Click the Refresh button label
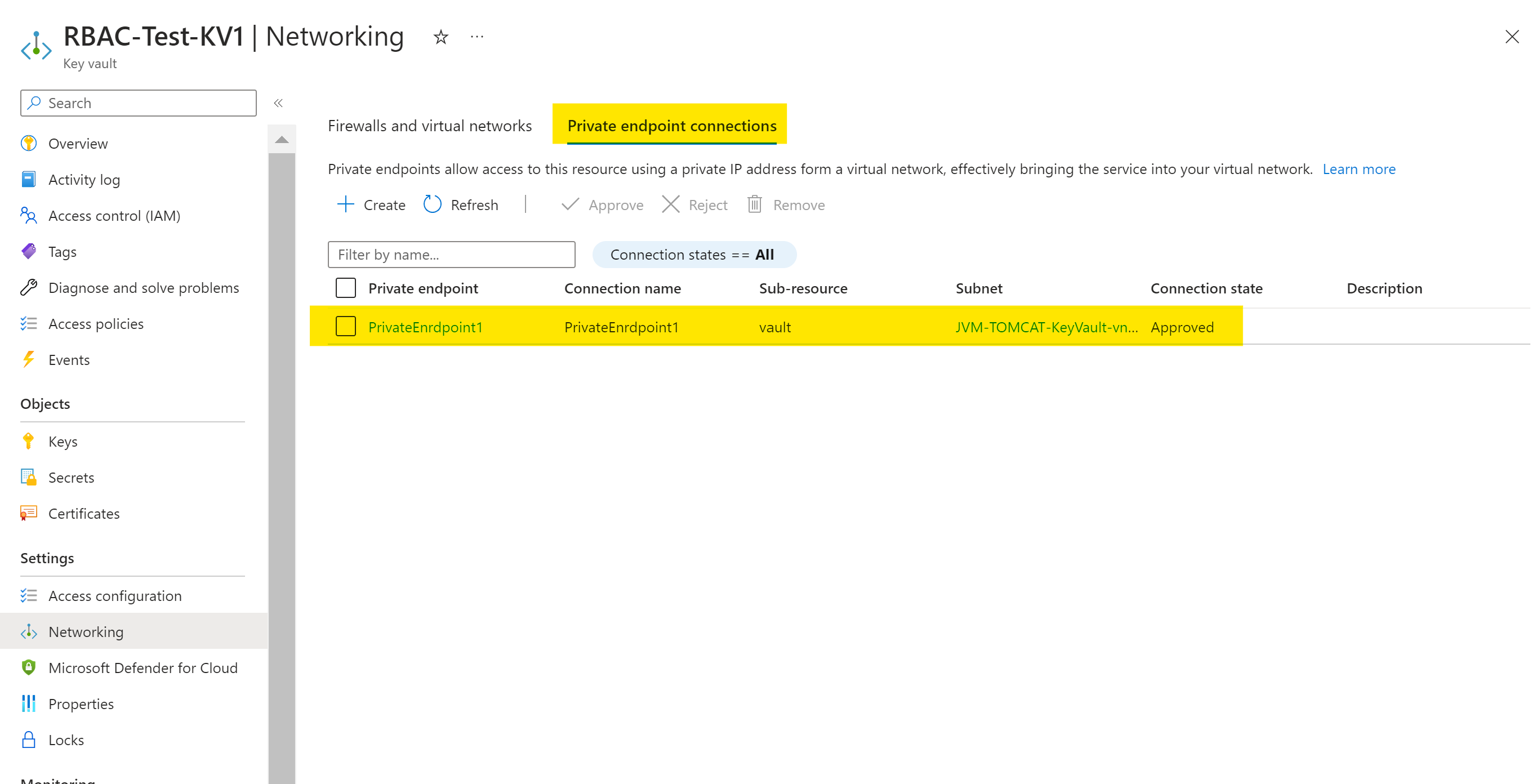The width and height of the screenshot is (1536, 784). tap(475, 205)
